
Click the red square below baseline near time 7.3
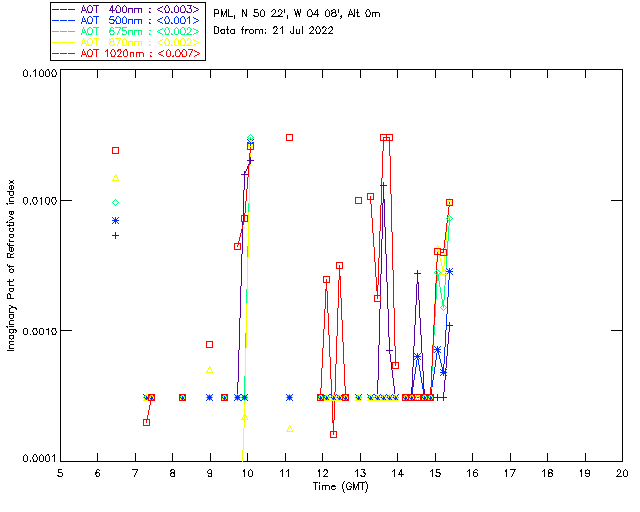147,423
